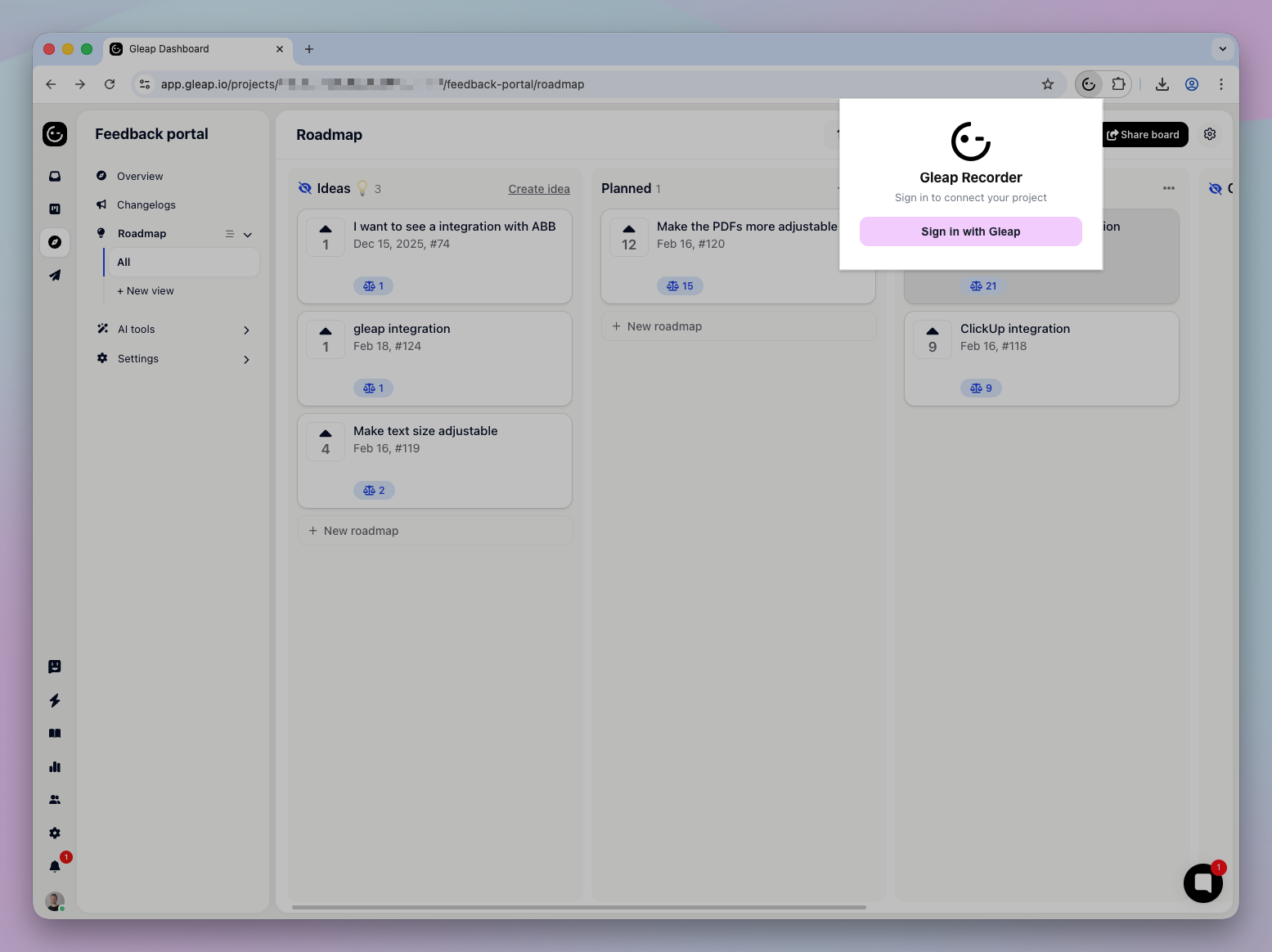The width and height of the screenshot is (1272, 952).
Task: Click the 21 badge on the partly hidden card
Action: coord(984,285)
